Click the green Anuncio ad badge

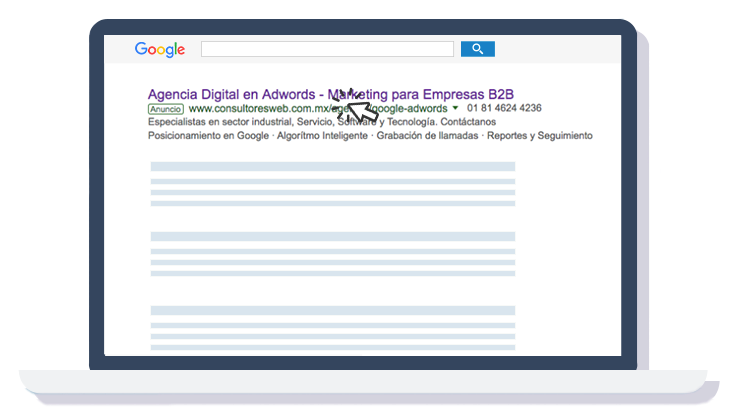click(166, 109)
